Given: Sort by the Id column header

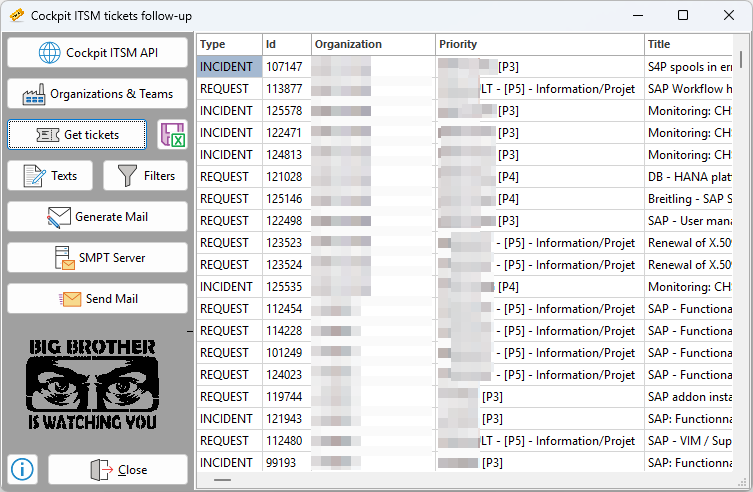Looking at the screenshot, I should (285, 44).
